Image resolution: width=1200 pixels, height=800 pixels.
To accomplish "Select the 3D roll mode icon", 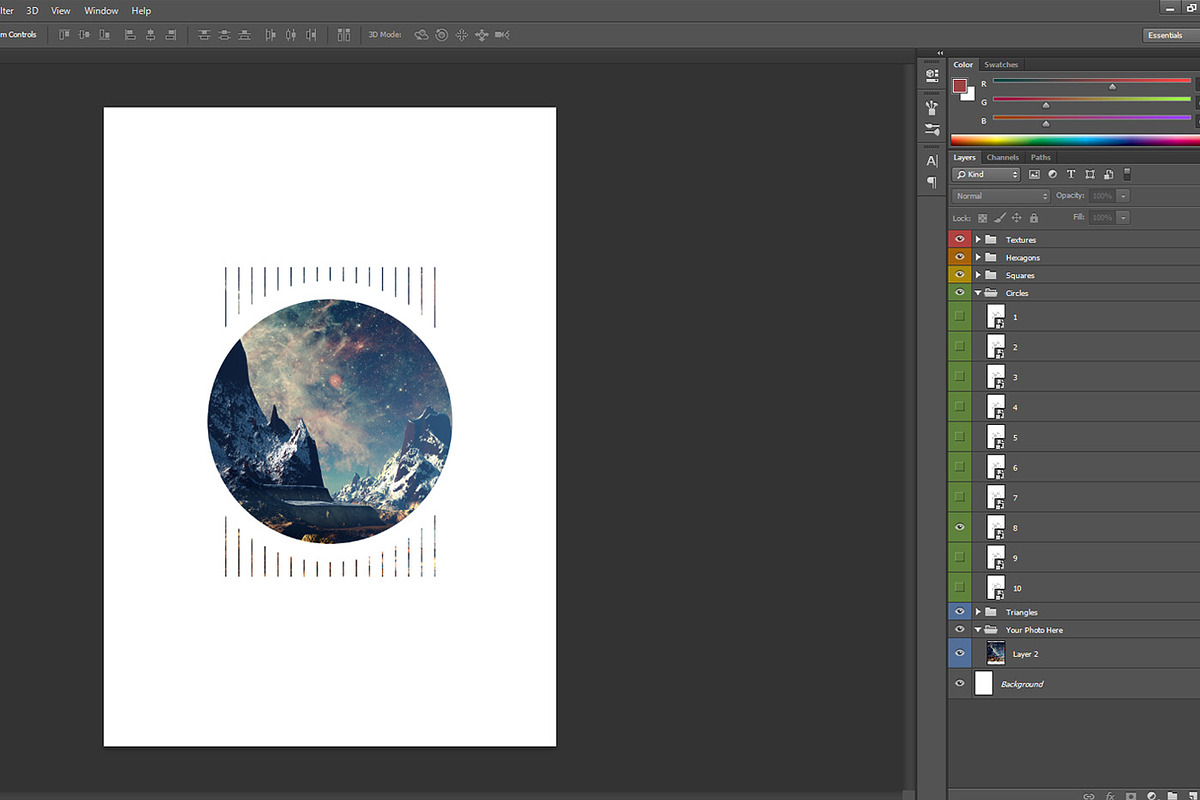I will pyautogui.click(x=441, y=35).
